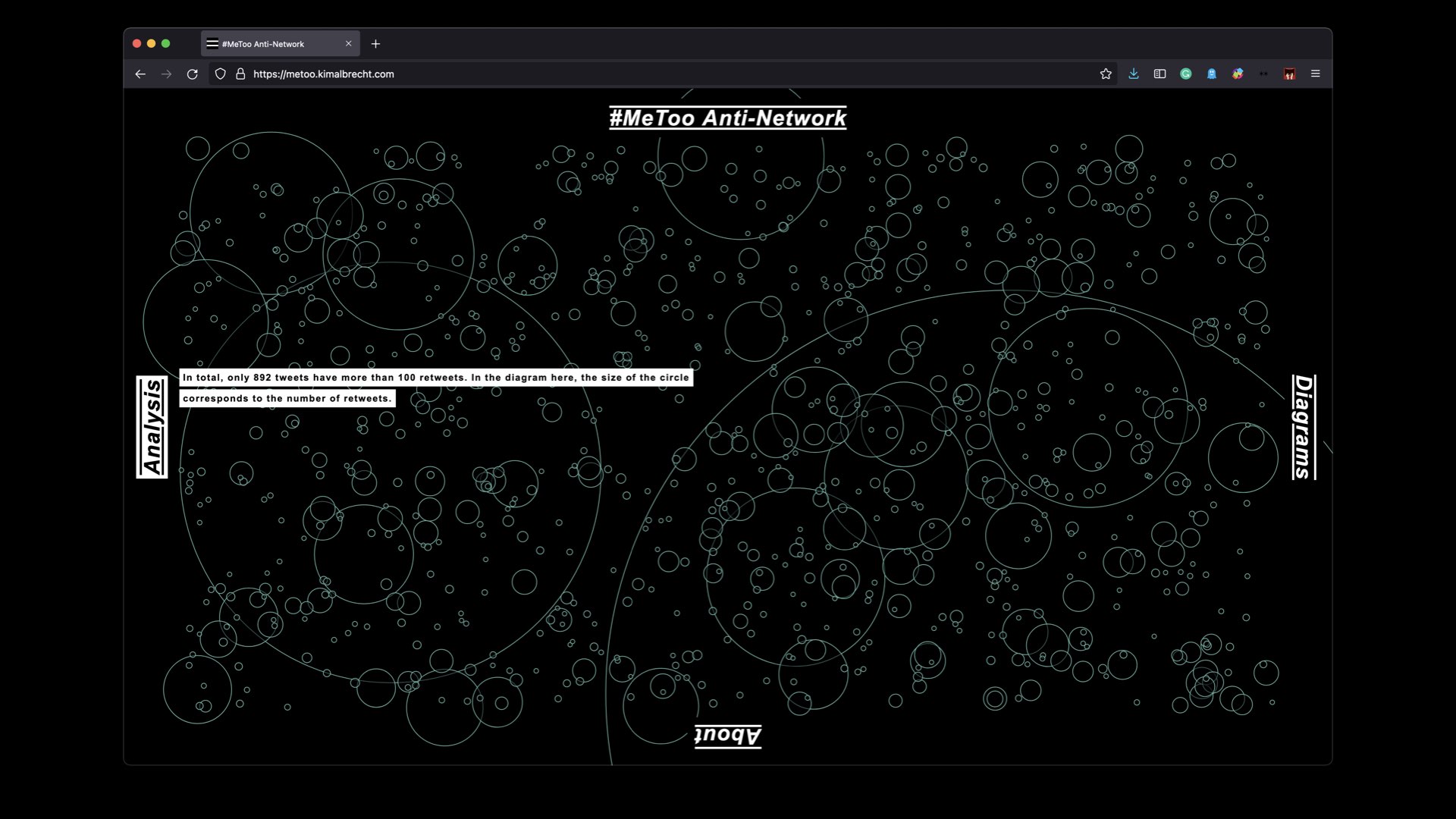
Task: Reload the page
Action: coord(192,74)
